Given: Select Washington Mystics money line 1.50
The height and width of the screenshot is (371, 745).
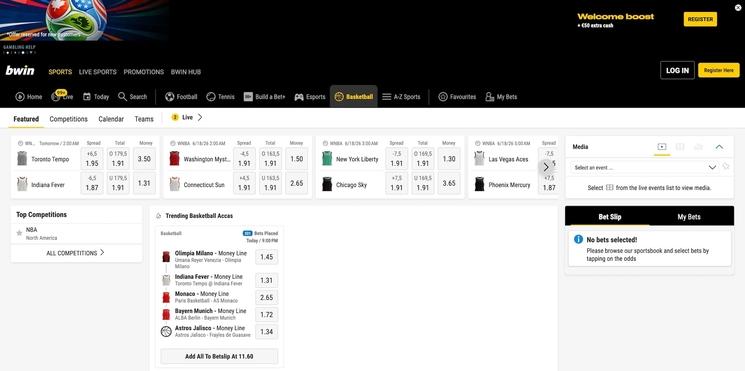Looking at the screenshot, I should (296, 159).
